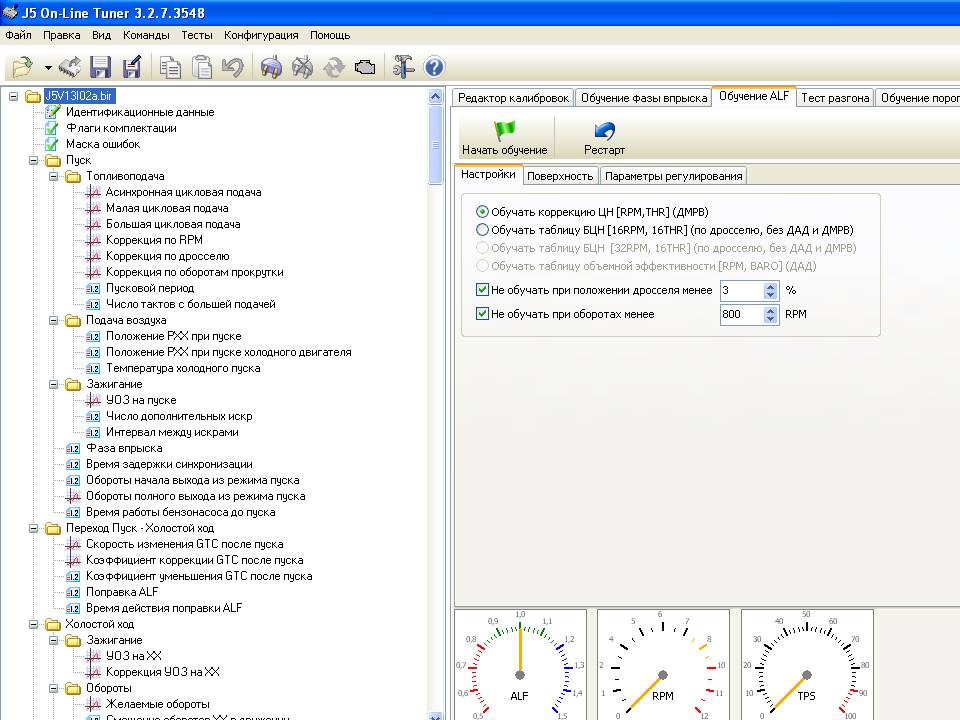Uncheck 'Не обучать при положении дросселя менее'
The image size is (960, 720).
pos(482,290)
